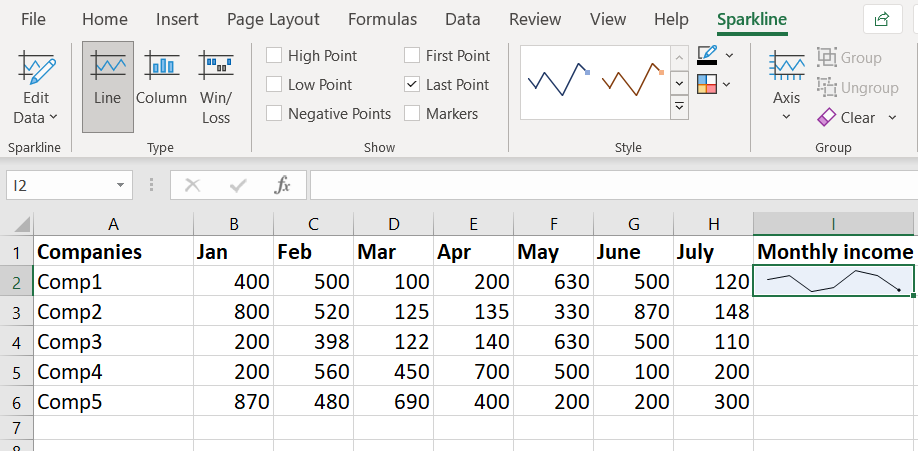Open the Sparkline Color pen picker
Screen dimensions: 918x451
point(707,55)
